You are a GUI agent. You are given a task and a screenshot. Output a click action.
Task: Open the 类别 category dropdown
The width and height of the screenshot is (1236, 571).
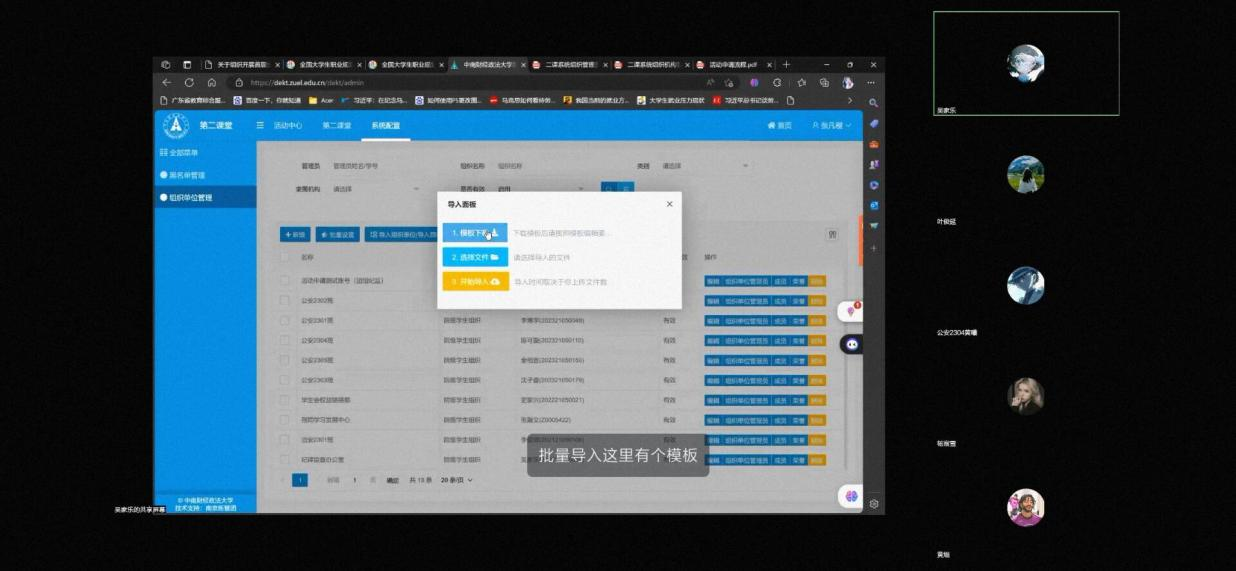click(705, 166)
